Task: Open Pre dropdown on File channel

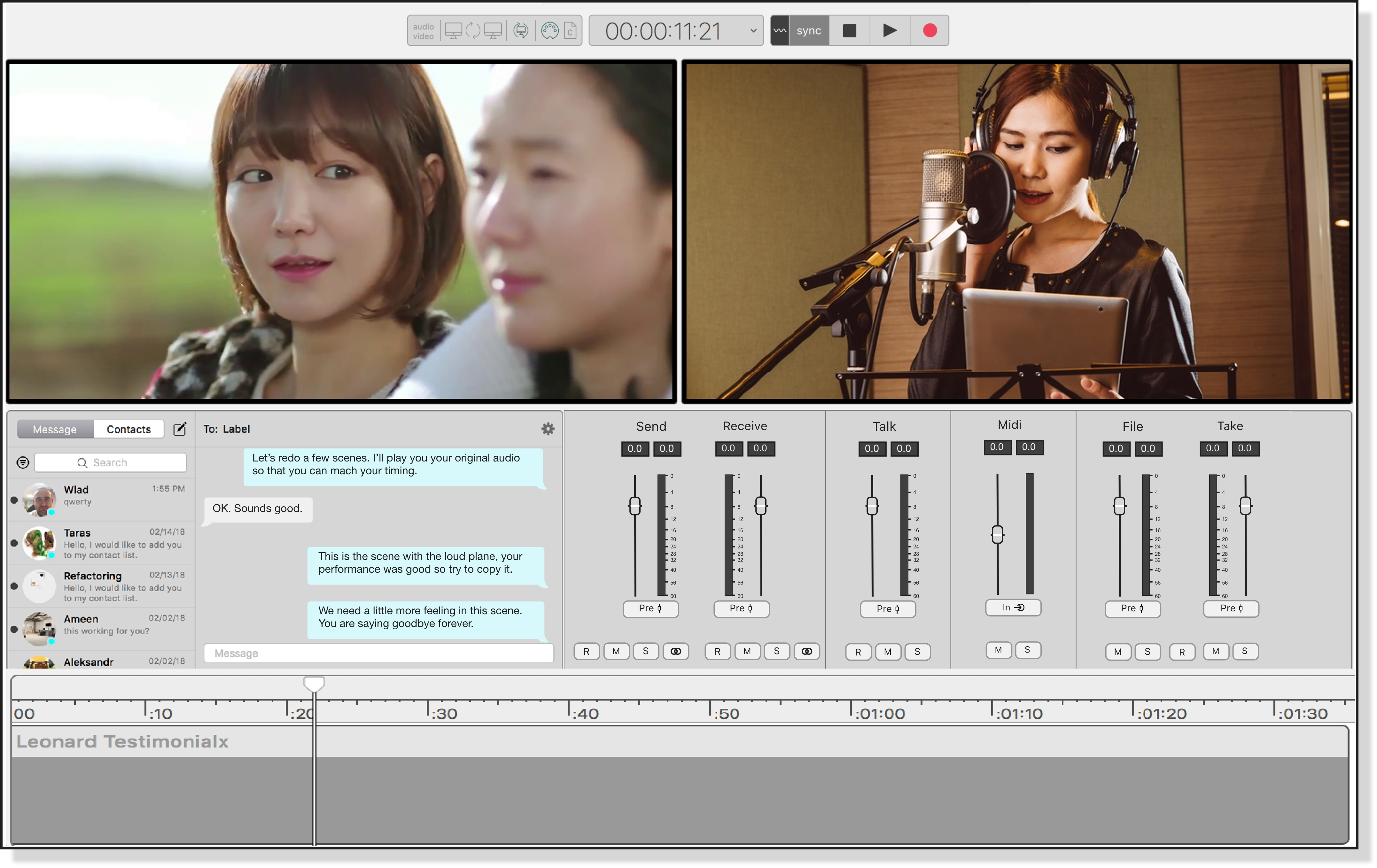Action: point(1132,608)
